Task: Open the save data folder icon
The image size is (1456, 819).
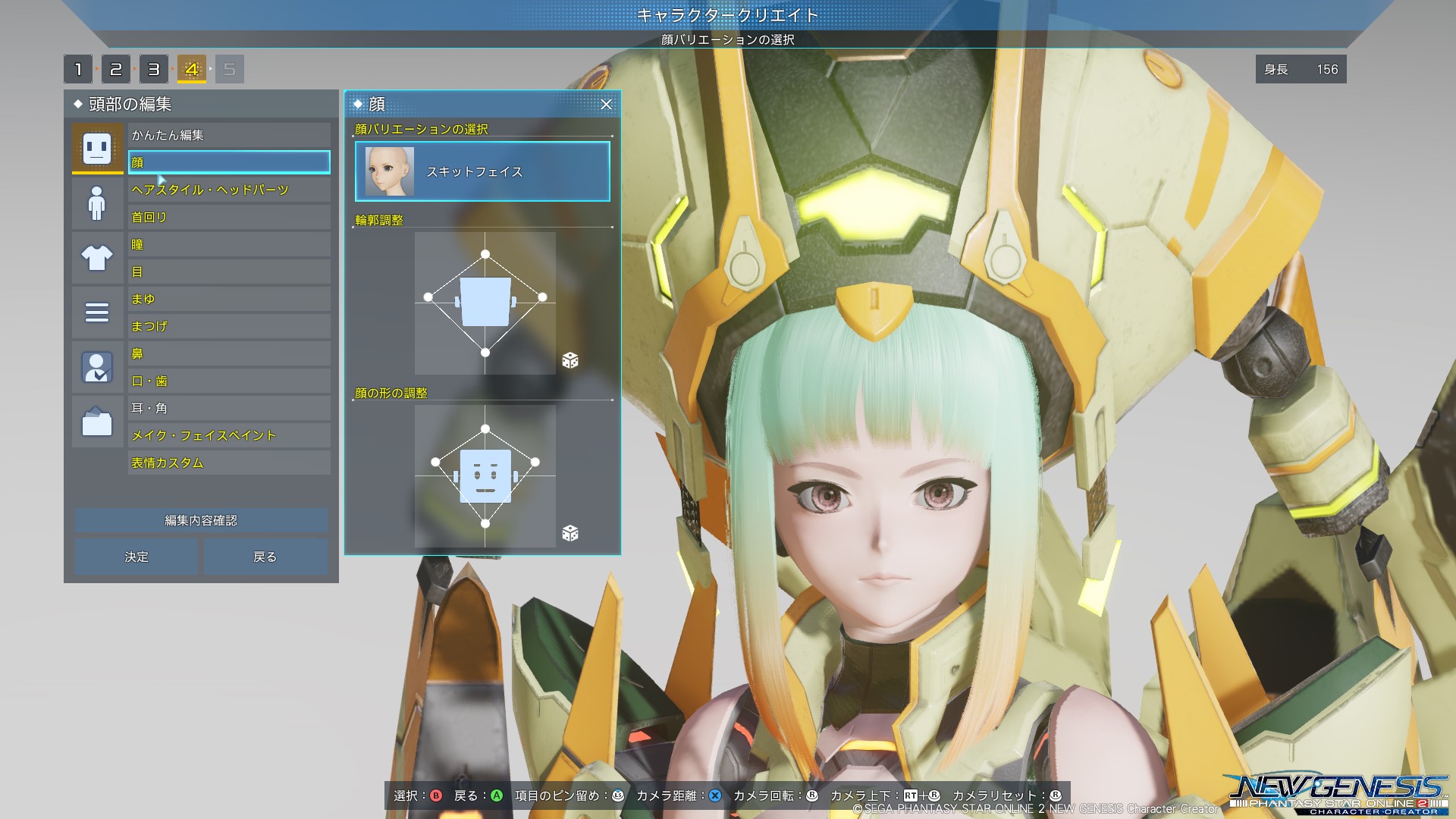Action: coord(97,422)
